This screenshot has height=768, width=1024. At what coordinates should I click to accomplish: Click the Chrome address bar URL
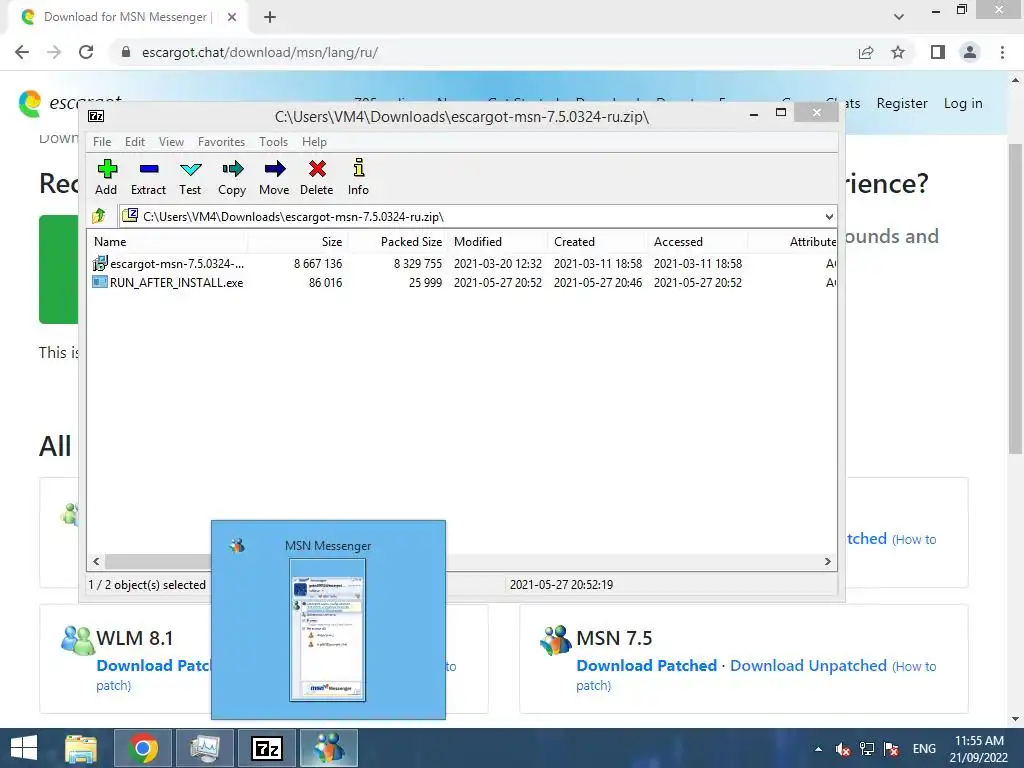260,52
